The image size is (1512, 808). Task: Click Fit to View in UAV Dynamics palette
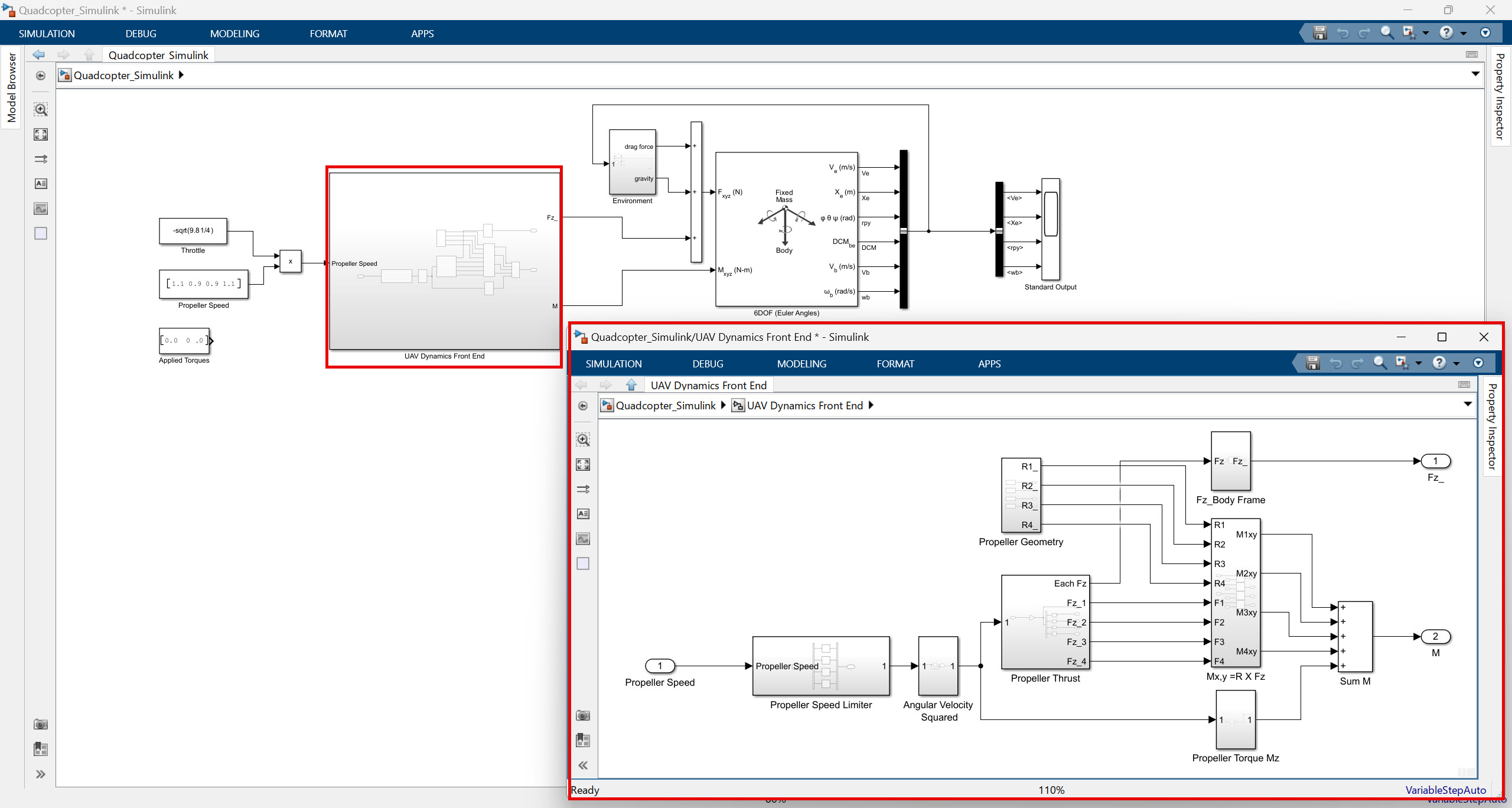[x=583, y=465]
